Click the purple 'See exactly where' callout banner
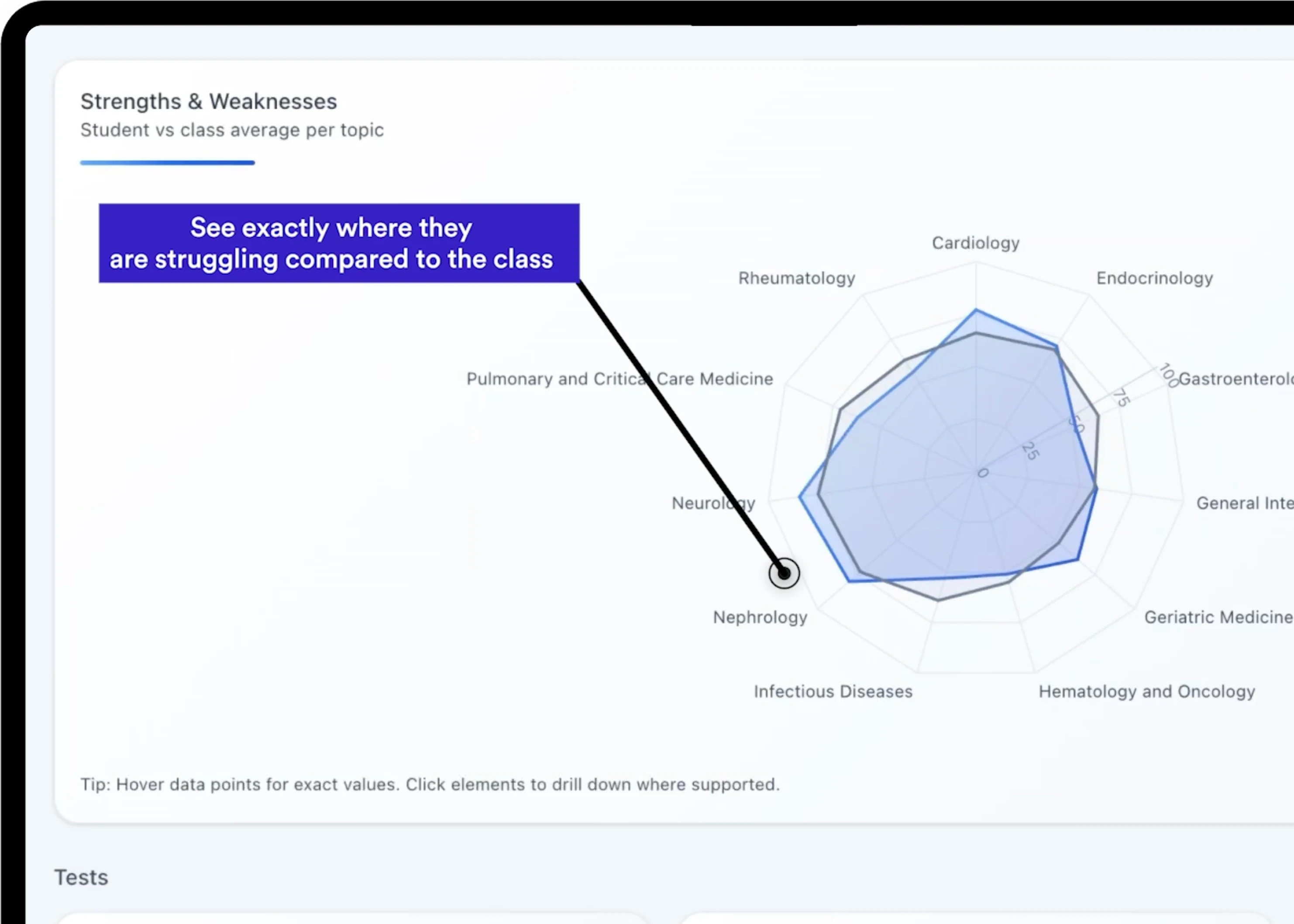The width and height of the screenshot is (1294, 924). coord(339,243)
